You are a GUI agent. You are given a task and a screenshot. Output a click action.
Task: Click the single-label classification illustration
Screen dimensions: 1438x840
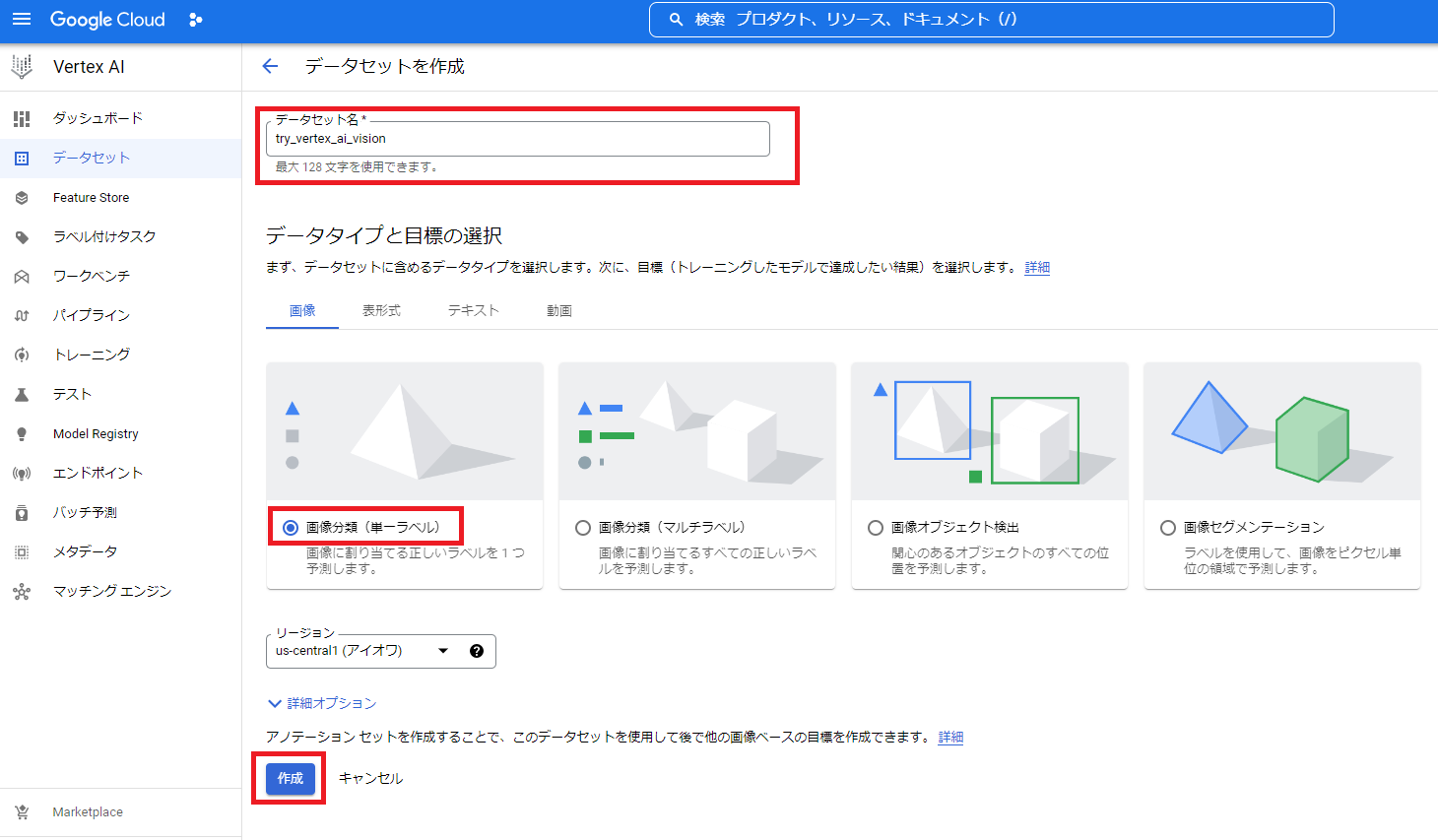(405, 431)
